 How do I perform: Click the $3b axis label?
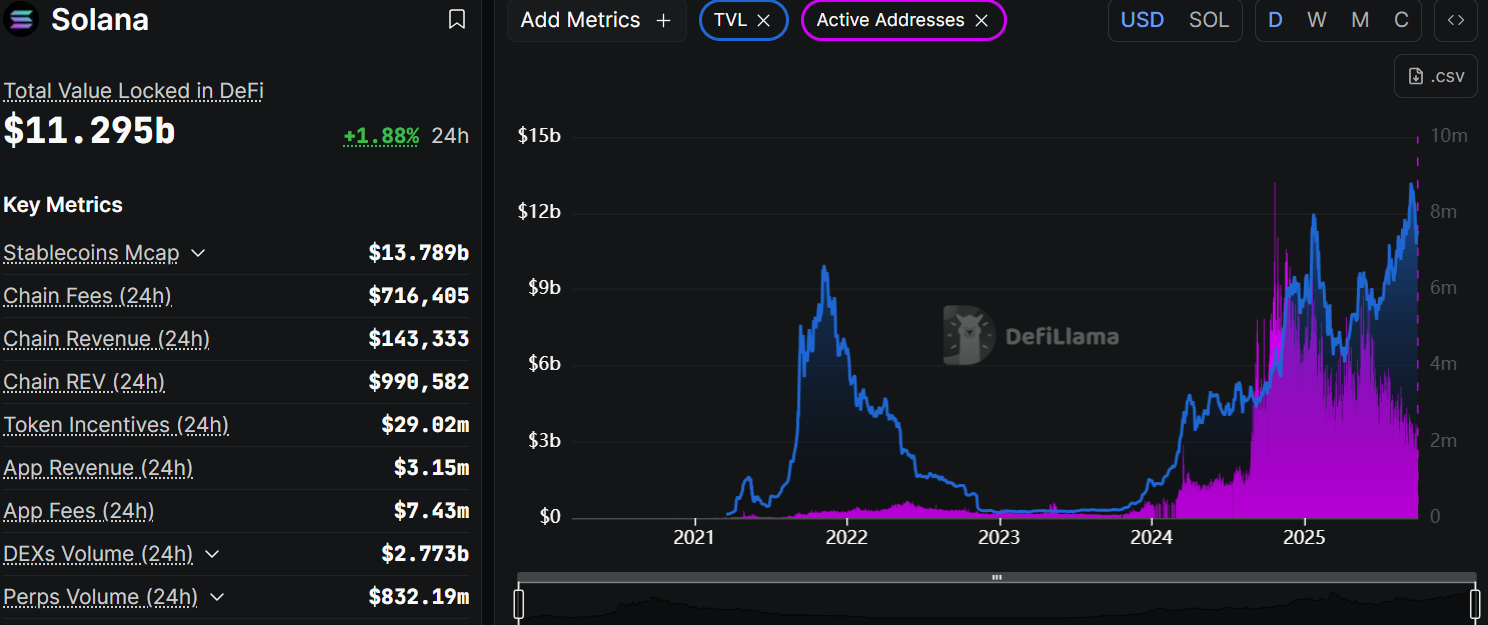point(544,441)
